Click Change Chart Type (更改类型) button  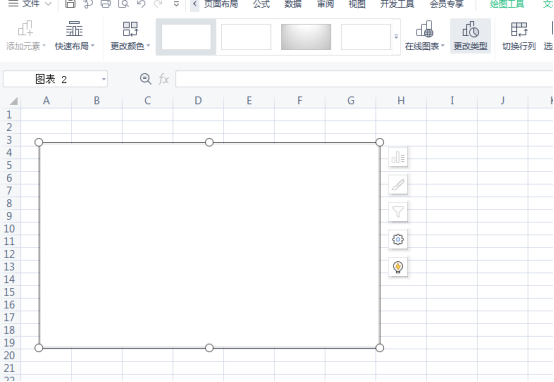(470, 36)
